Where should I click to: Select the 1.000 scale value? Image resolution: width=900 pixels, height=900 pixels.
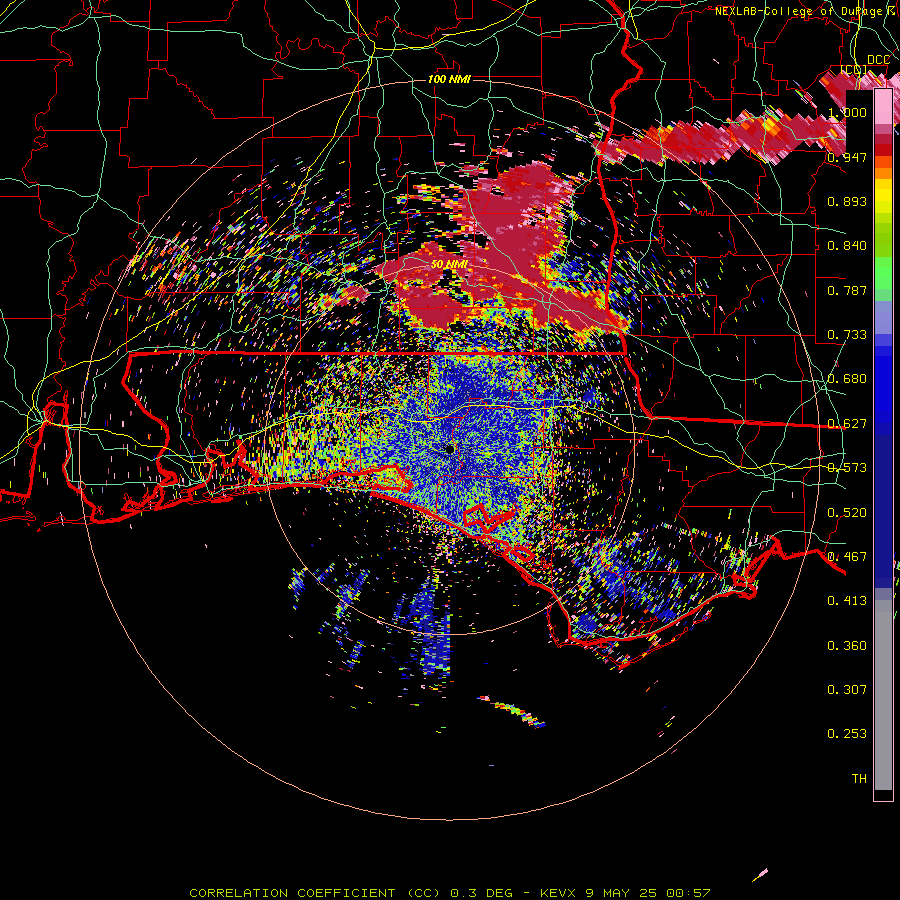point(847,112)
